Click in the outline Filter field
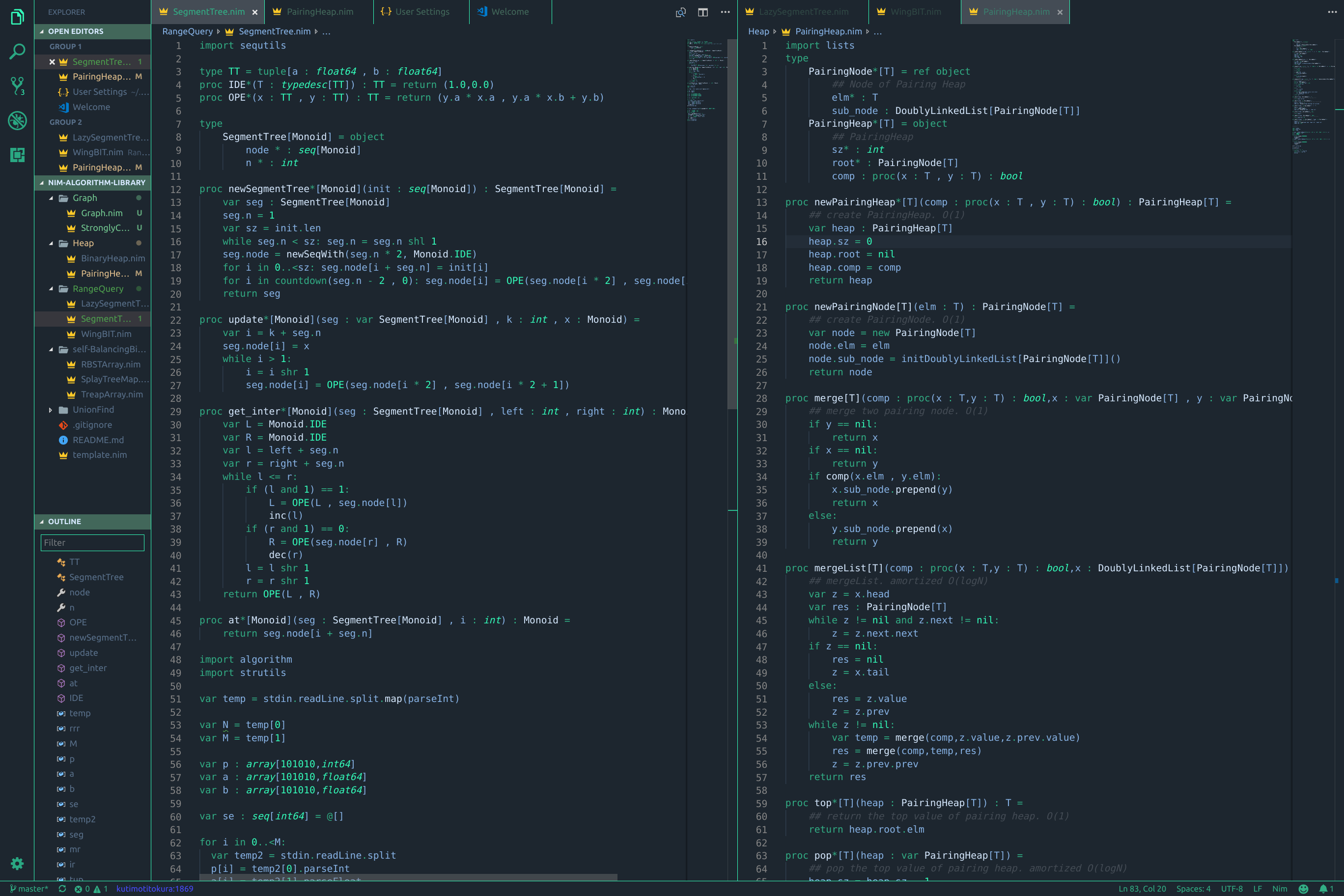1344x896 pixels. coord(92,543)
